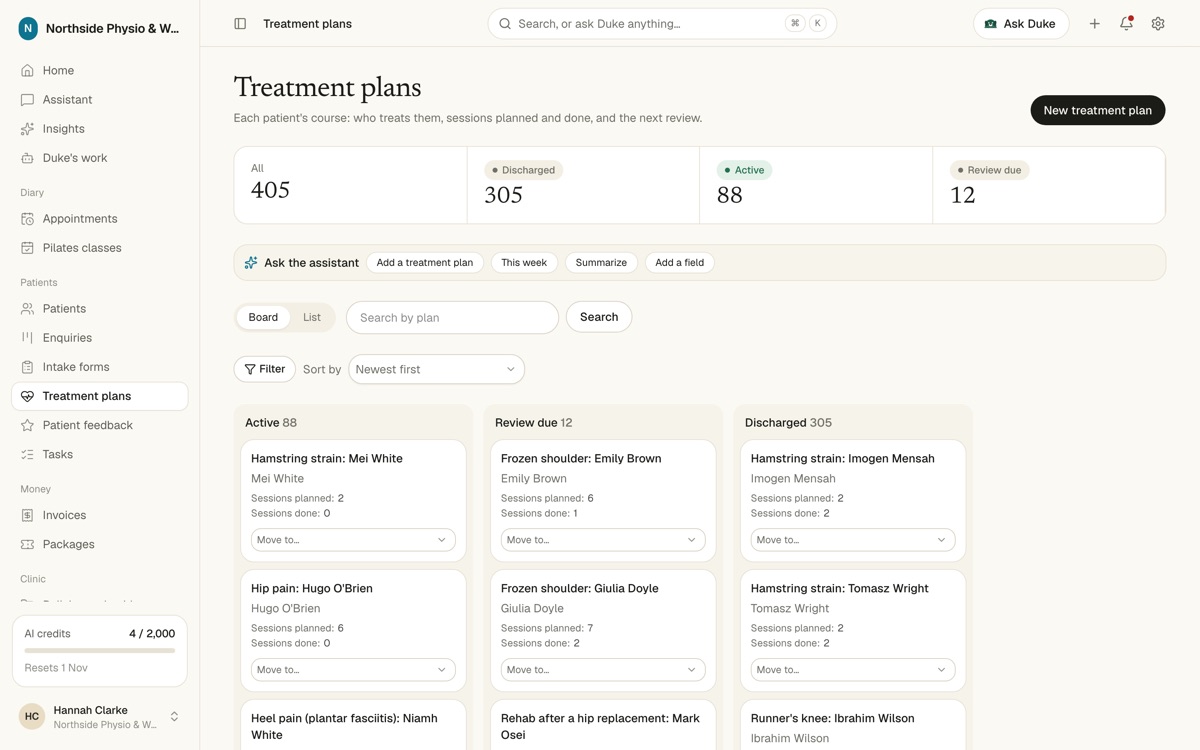Click the Northside Physio logo avatar
Viewport: 1200px width, 750px height.
tap(28, 29)
